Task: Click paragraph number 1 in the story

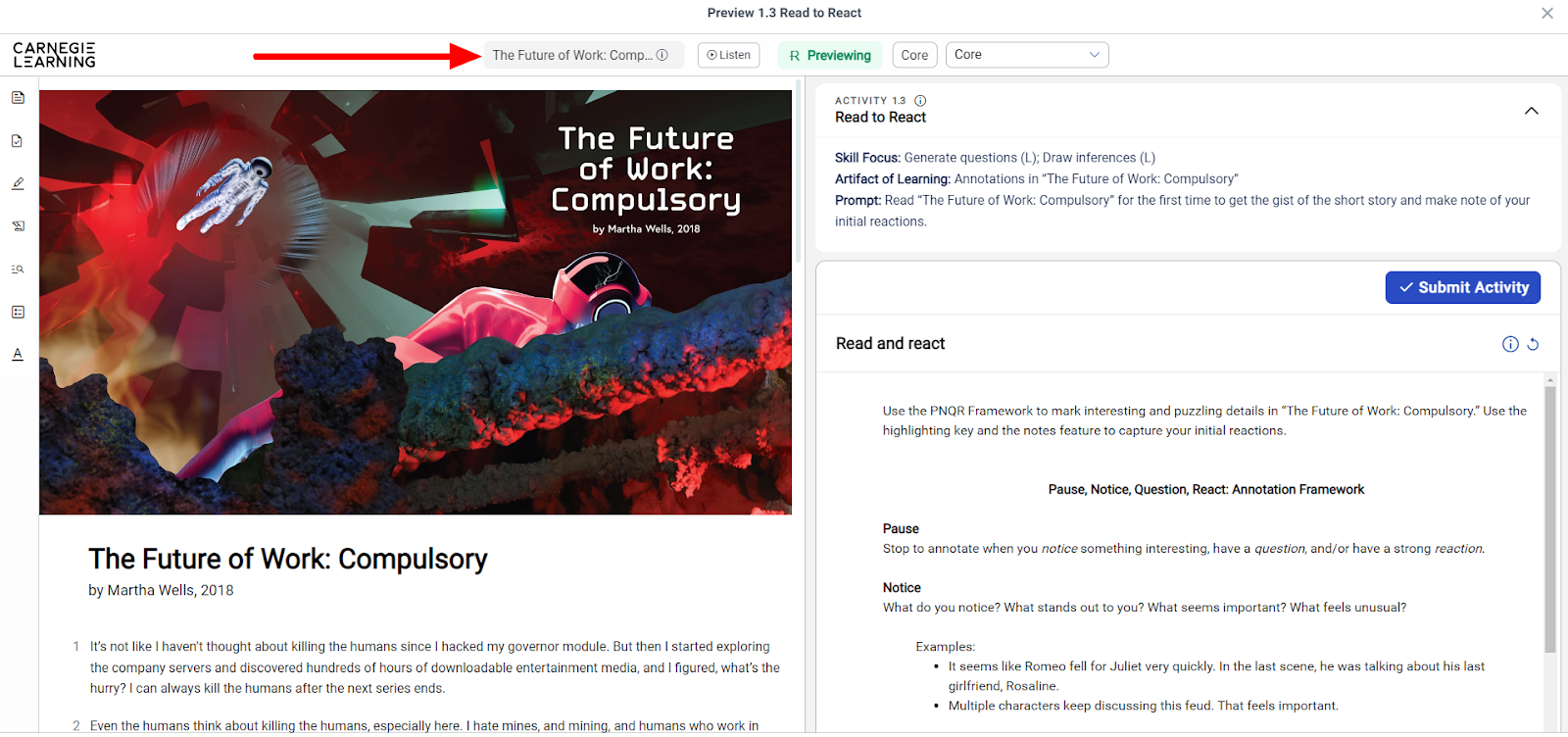Action: point(75,647)
